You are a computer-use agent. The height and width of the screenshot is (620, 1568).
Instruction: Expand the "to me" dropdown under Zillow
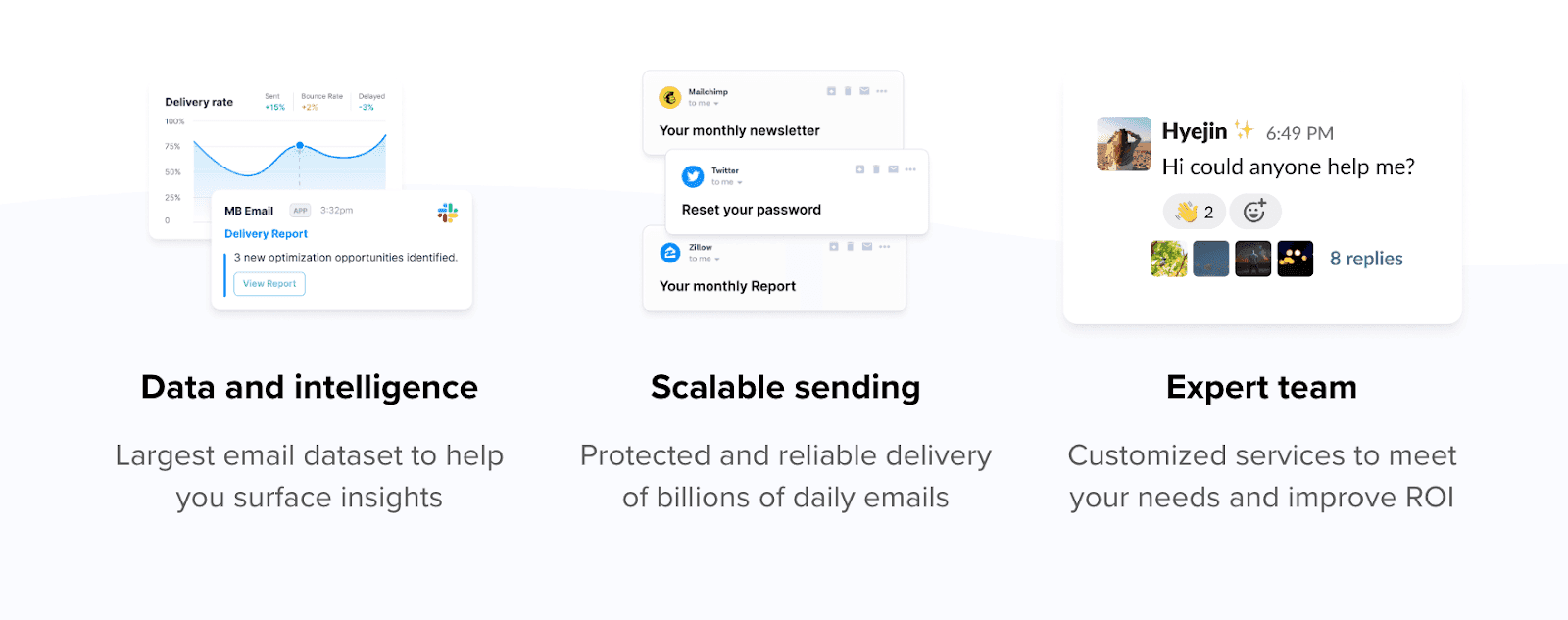point(717,260)
